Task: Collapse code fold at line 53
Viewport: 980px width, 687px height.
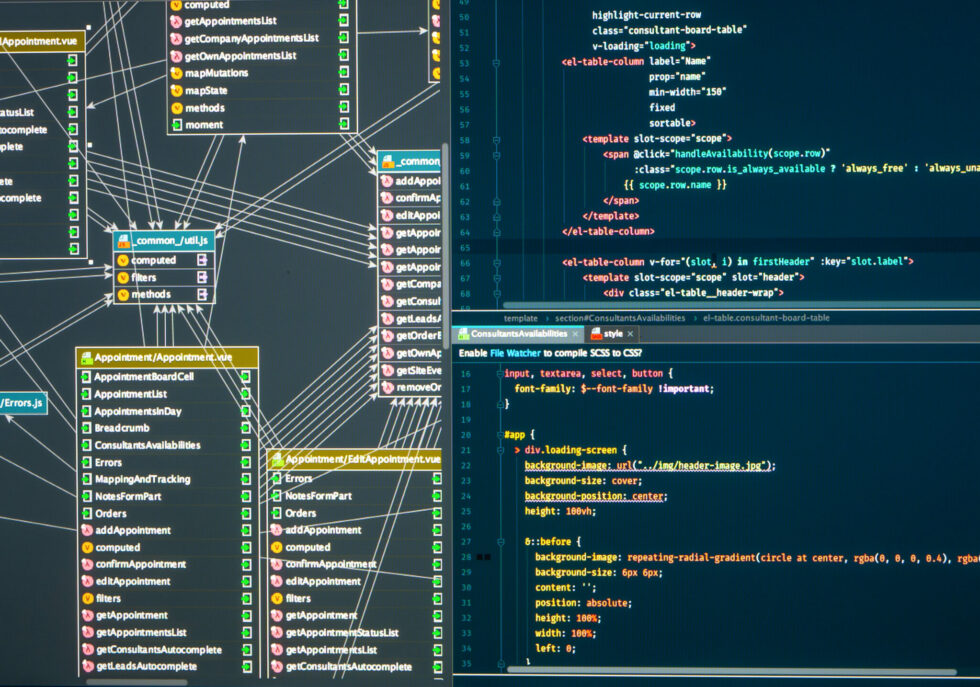Action: [496, 63]
